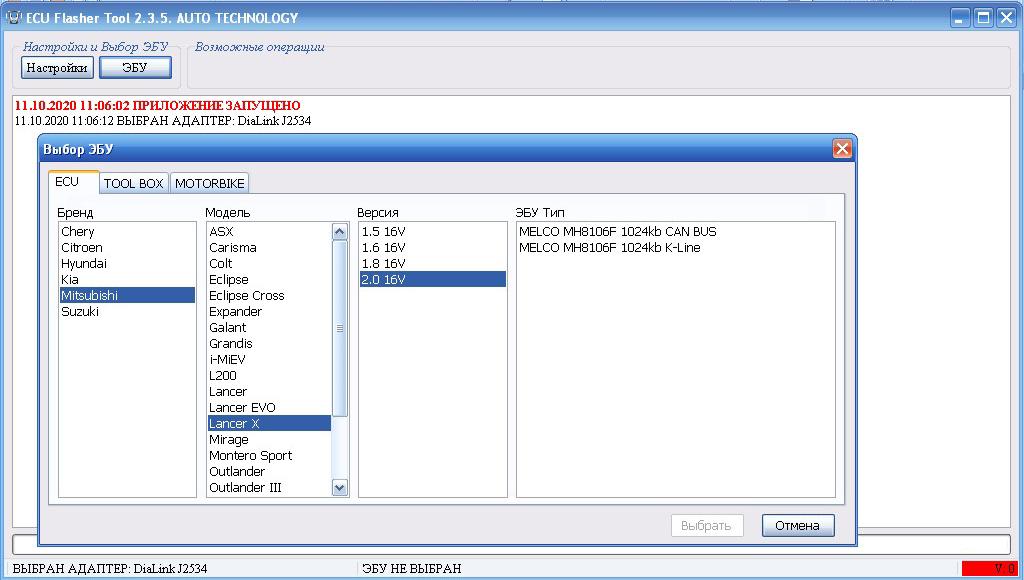1024x580 pixels.
Task: Click the ECU Flasher app icon in title bar
Action: click(14, 18)
